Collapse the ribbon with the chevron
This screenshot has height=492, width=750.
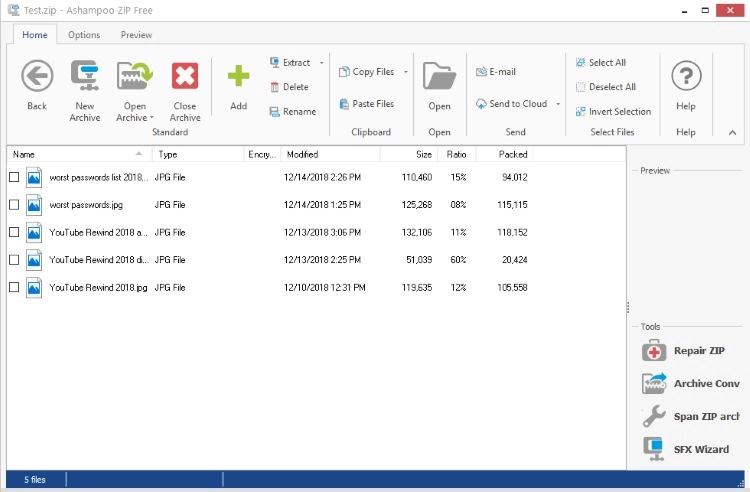tap(732, 132)
